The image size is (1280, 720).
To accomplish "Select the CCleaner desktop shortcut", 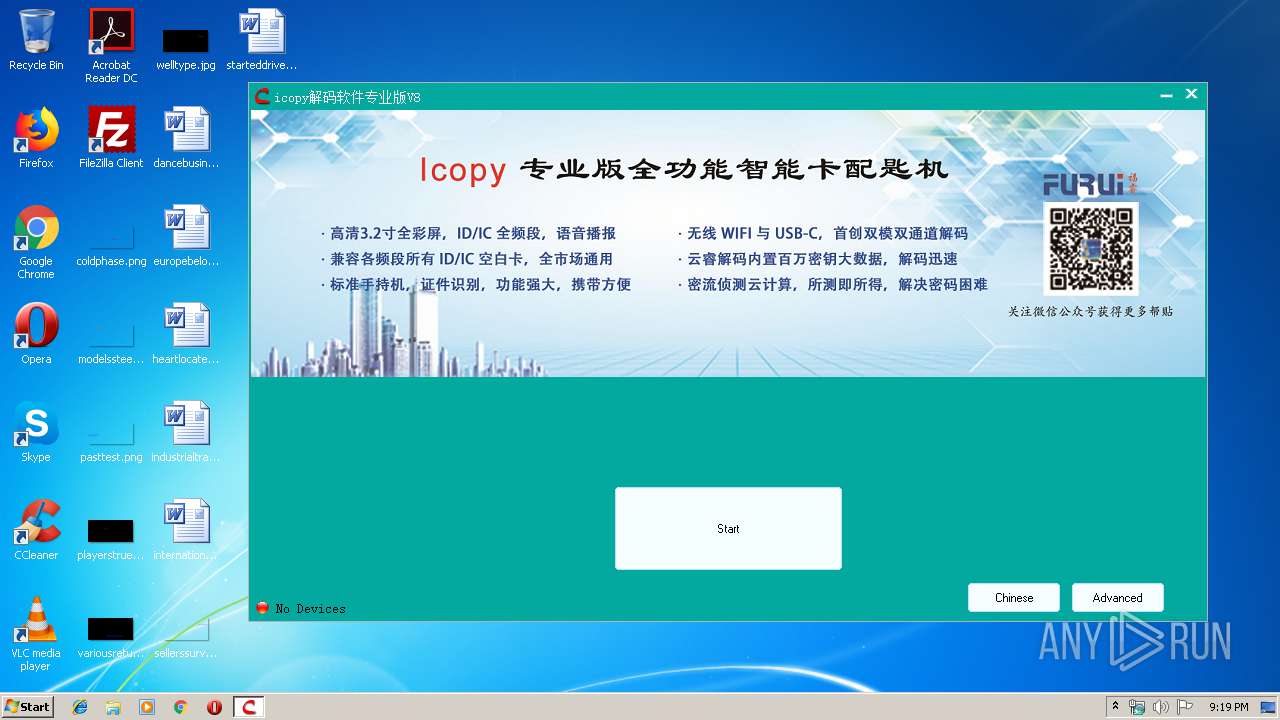I will 36,530.
